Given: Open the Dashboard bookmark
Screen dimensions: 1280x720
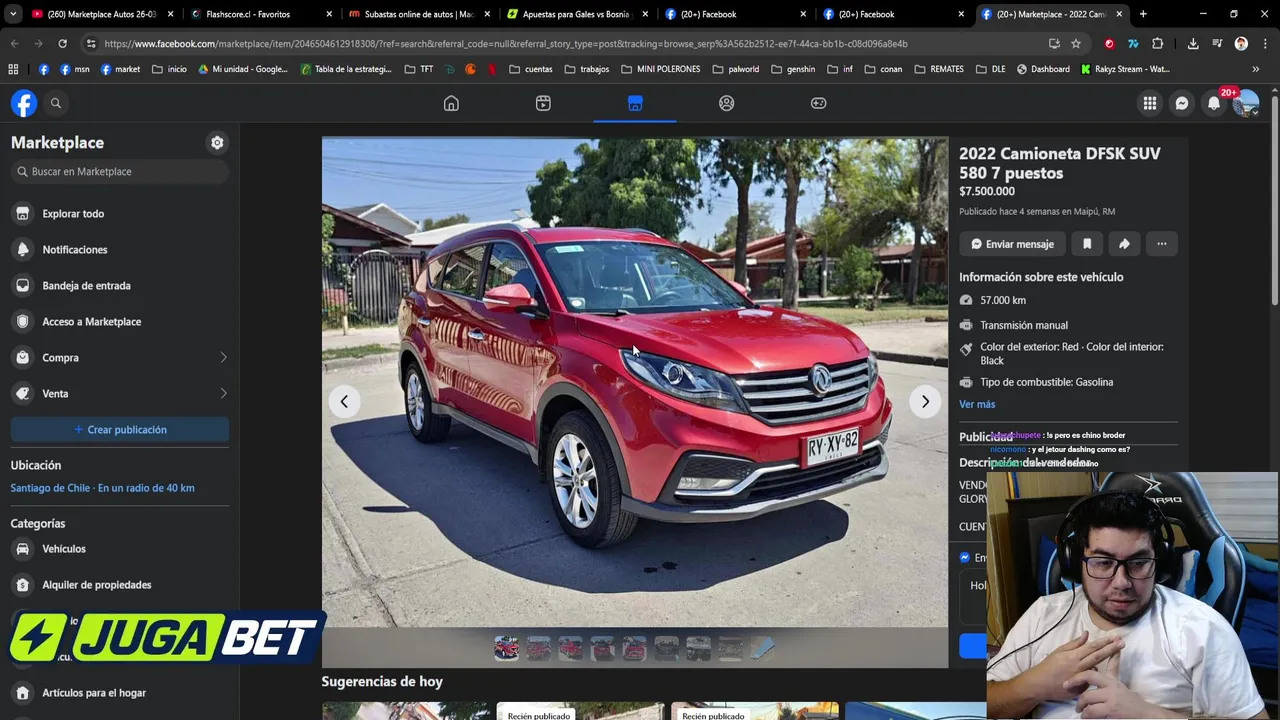Looking at the screenshot, I should (x=1043, y=69).
